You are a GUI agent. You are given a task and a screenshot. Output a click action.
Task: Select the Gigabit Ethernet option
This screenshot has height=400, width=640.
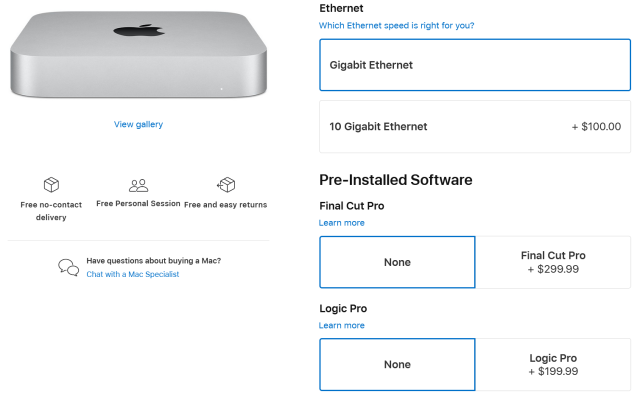pyautogui.click(x=475, y=65)
